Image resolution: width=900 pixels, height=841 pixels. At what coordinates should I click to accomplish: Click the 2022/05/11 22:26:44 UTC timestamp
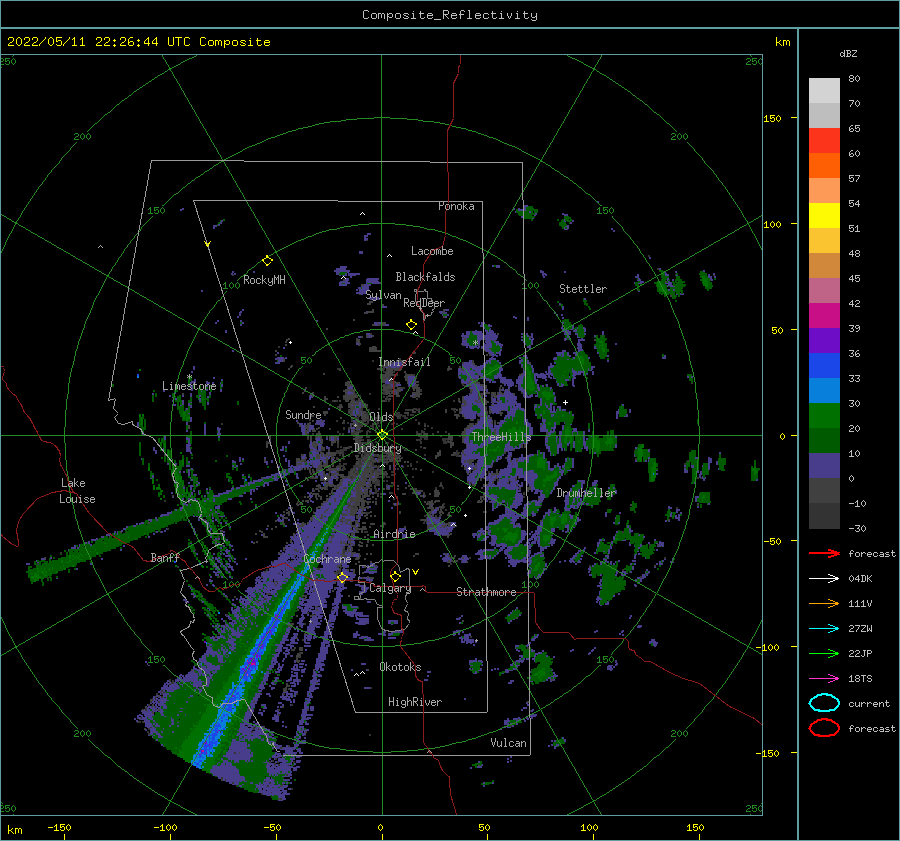pos(87,42)
